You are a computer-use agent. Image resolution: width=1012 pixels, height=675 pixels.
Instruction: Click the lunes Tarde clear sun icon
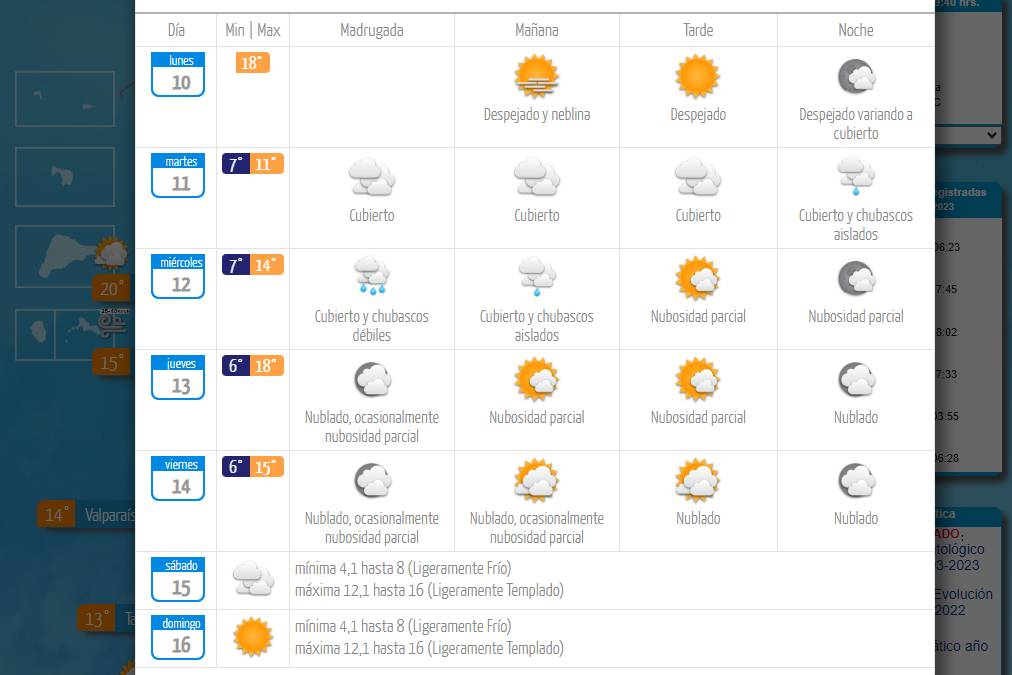[698, 77]
